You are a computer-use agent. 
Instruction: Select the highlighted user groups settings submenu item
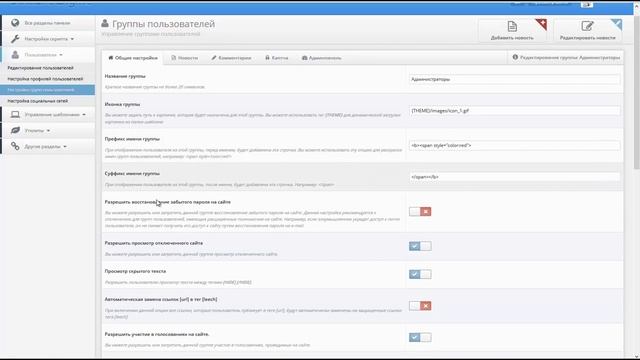click(x=47, y=90)
